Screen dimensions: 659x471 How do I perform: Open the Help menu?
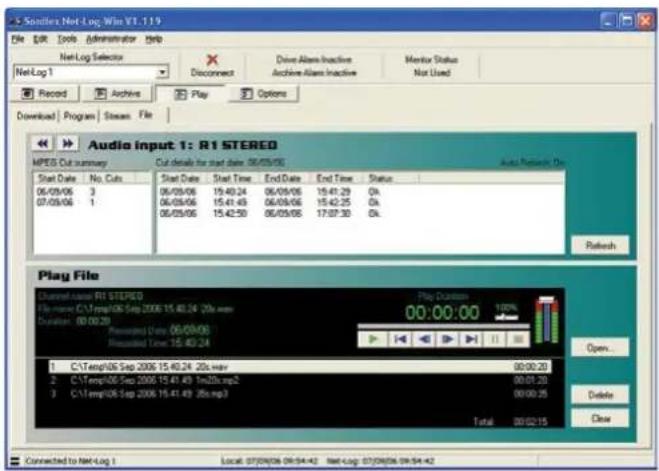pyautogui.click(x=154, y=39)
